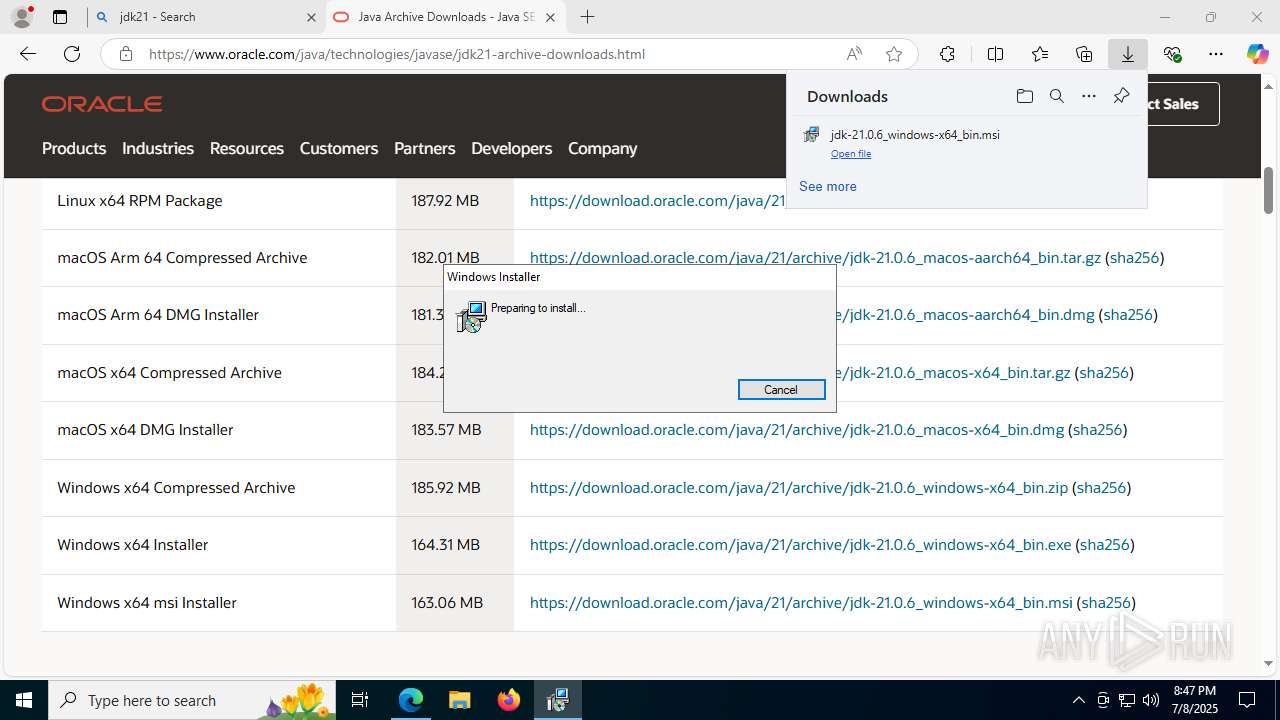1280x720 pixels.
Task: Select Windows Installer taskbar icon
Action: (558, 700)
